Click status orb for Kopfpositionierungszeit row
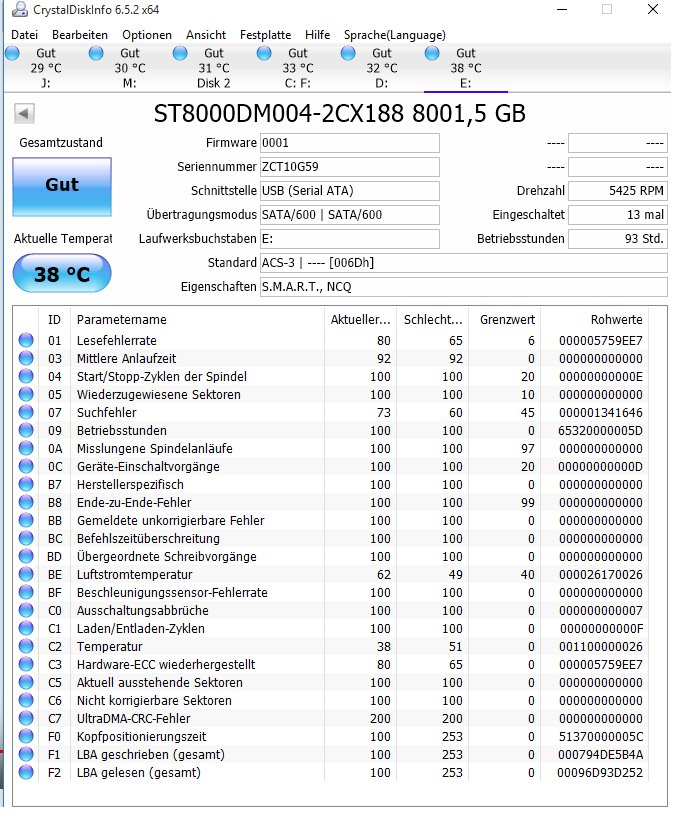 tap(26, 736)
